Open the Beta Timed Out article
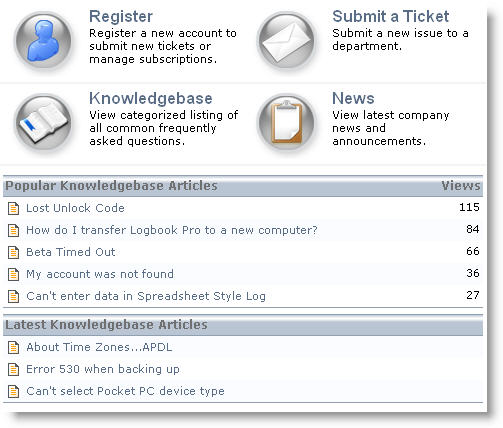This screenshot has height=428, width=503. pos(71,252)
